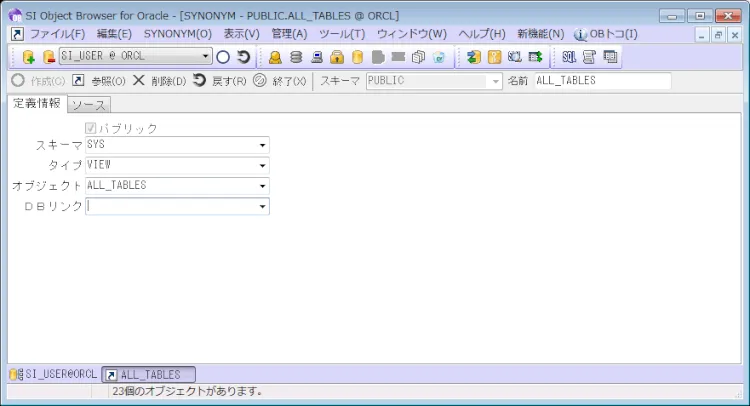The height and width of the screenshot is (406, 750).
Task: Toggle the パブリック checkbox
Action: [x=90, y=128]
